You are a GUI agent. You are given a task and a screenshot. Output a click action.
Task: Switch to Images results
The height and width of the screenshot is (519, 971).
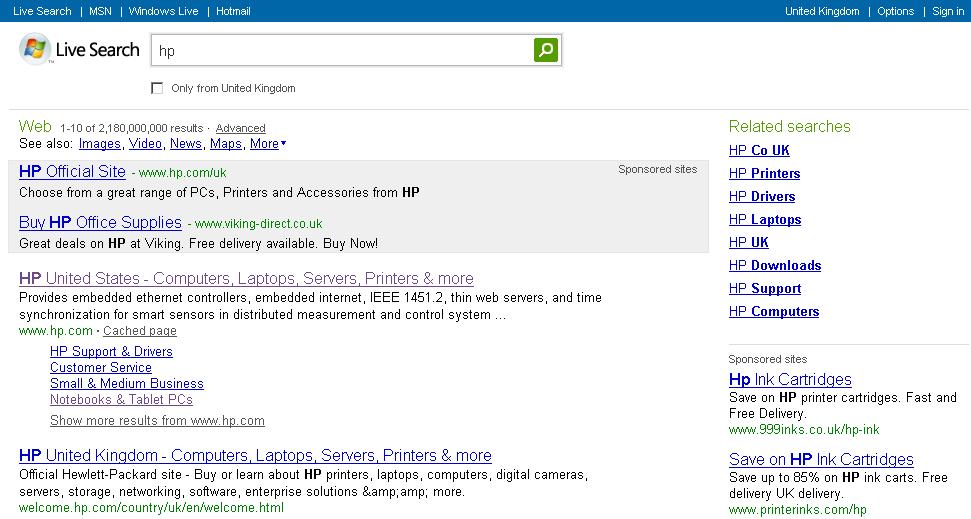[x=100, y=144]
